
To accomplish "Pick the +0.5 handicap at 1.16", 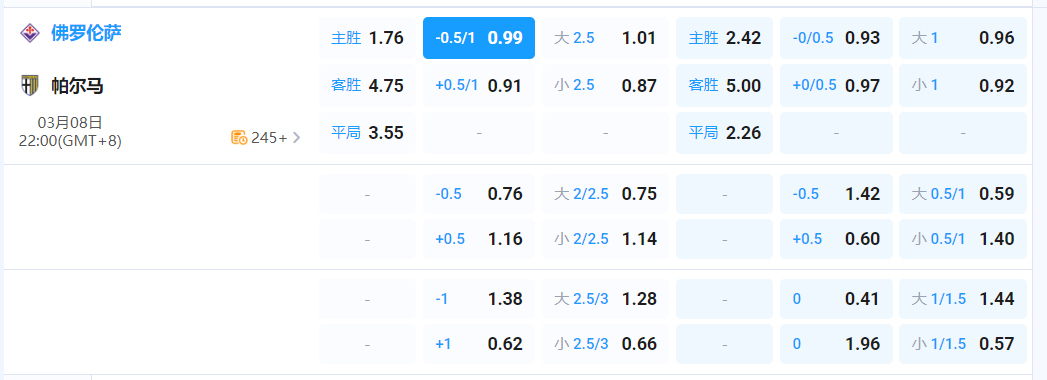I will coord(479,239).
